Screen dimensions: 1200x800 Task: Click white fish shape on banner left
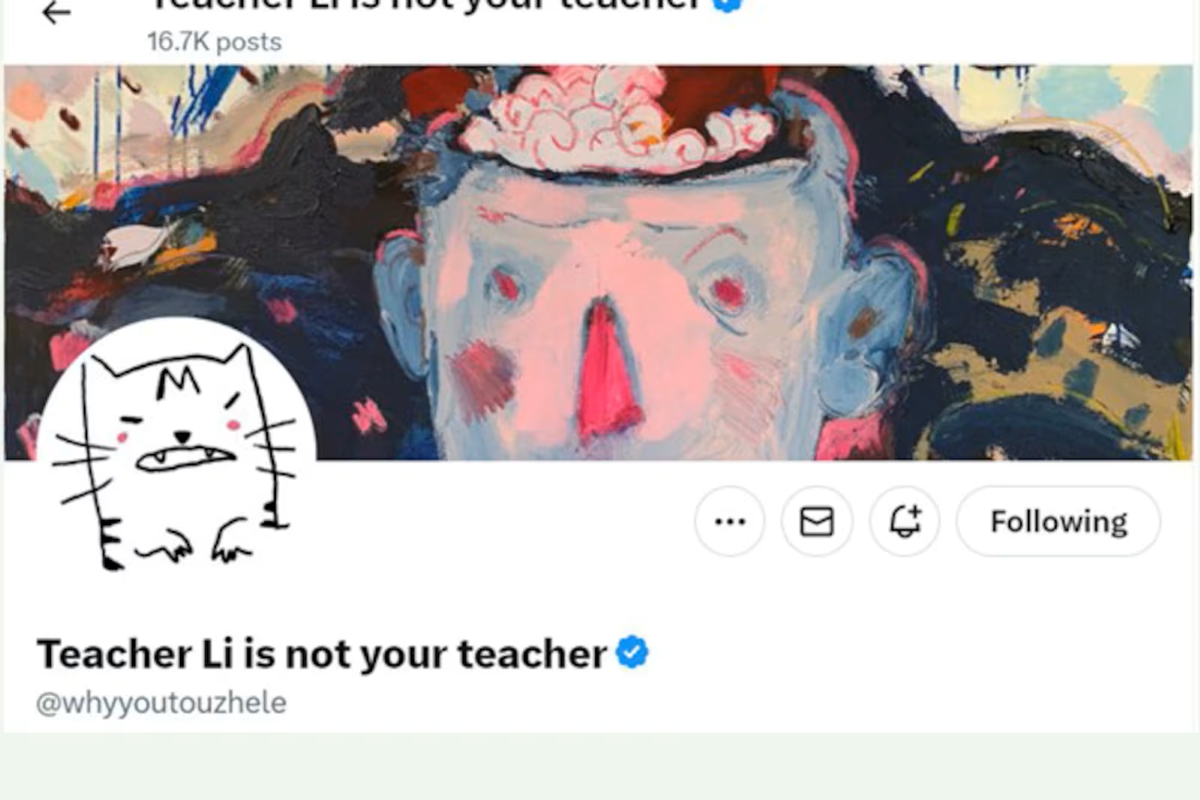(x=133, y=245)
